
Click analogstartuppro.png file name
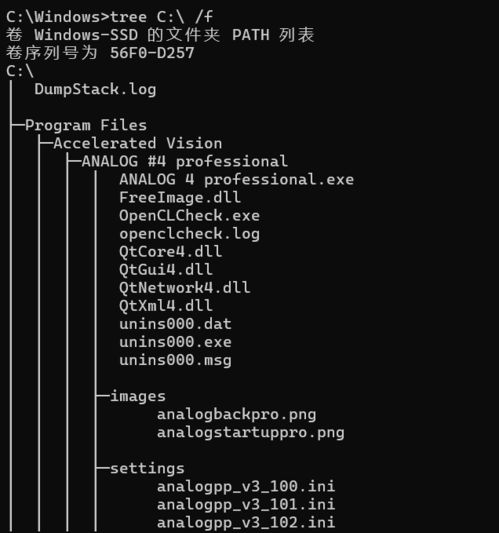251,433
